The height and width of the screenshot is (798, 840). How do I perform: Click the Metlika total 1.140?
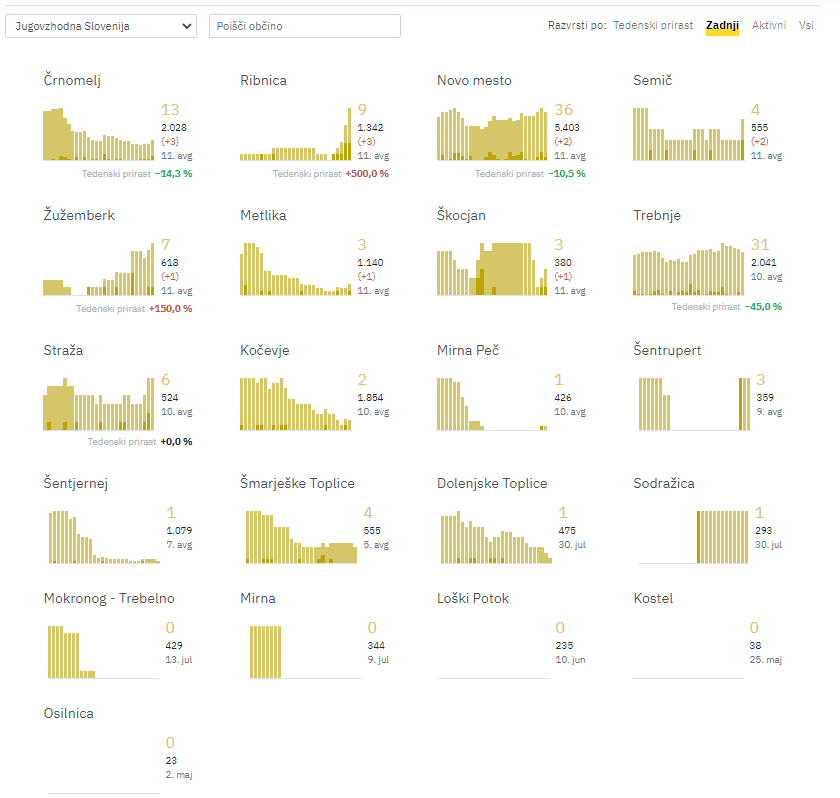370,262
